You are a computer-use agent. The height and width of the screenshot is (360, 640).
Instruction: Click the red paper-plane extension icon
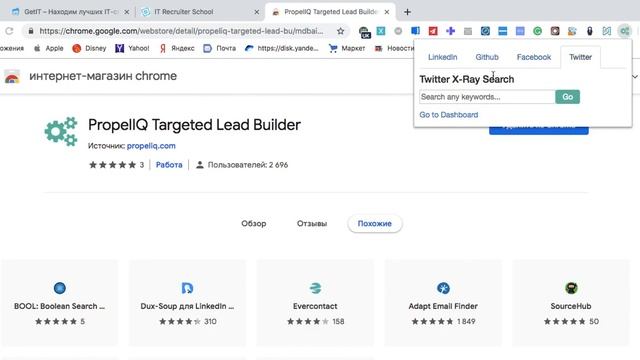point(433,31)
